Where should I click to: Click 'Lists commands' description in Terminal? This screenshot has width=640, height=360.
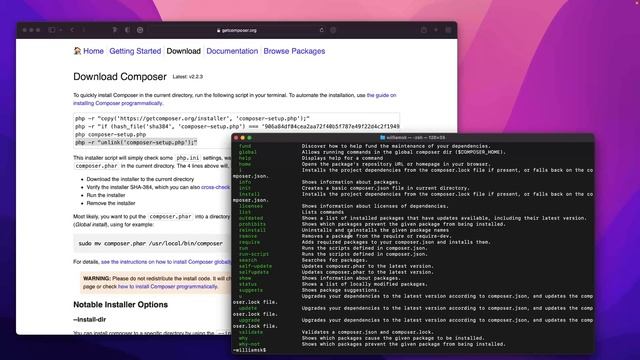point(323,212)
